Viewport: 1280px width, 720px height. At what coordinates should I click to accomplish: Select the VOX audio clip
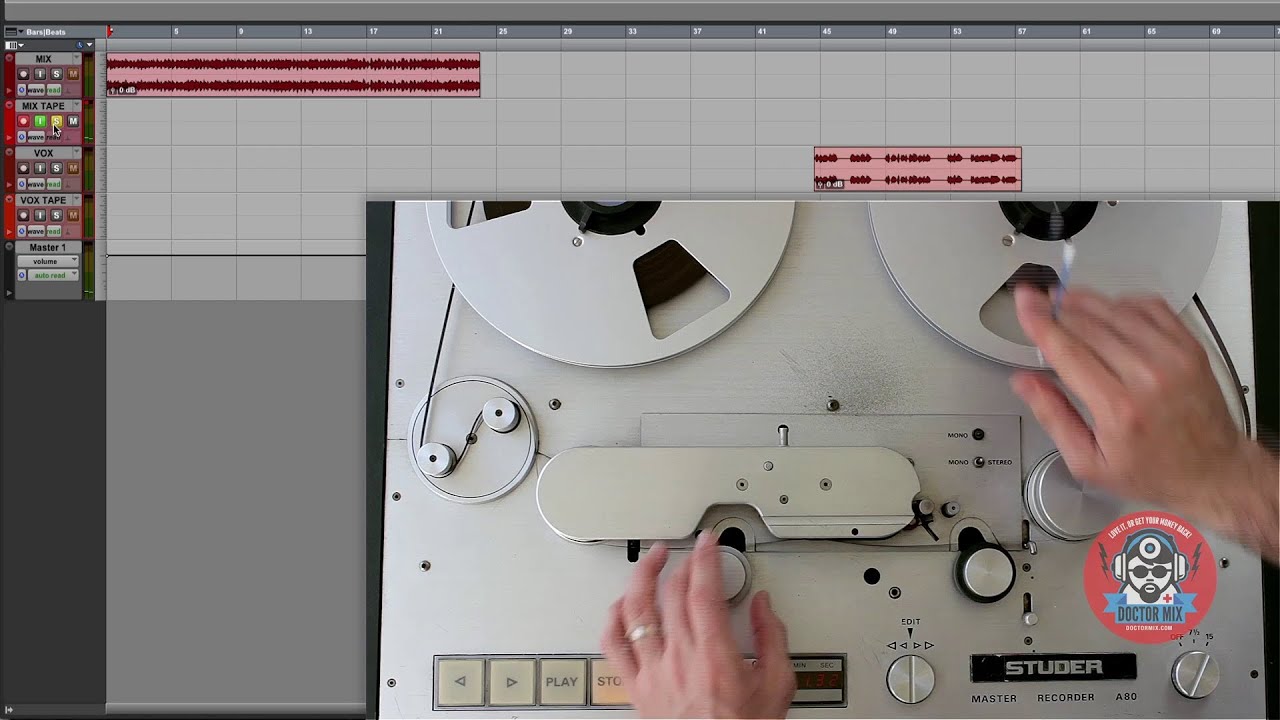918,169
